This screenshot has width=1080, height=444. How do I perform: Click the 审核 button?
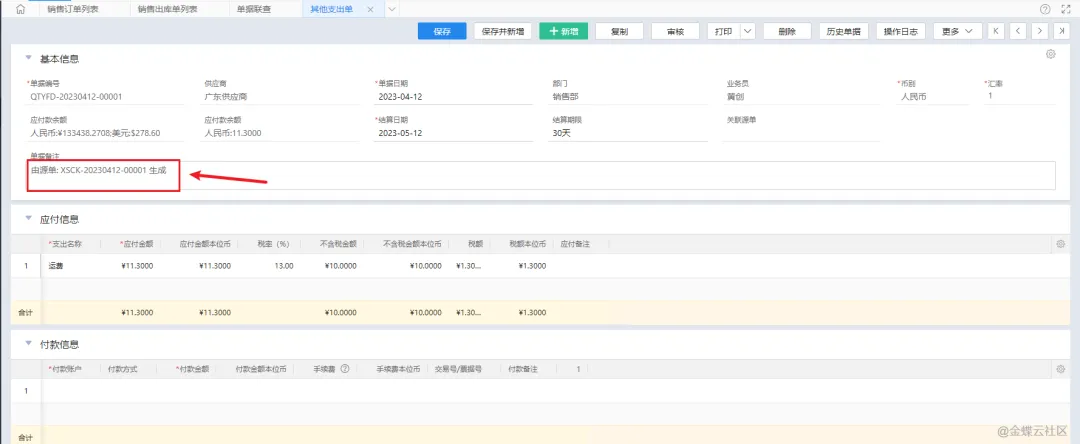pyautogui.click(x=675, y=31)
